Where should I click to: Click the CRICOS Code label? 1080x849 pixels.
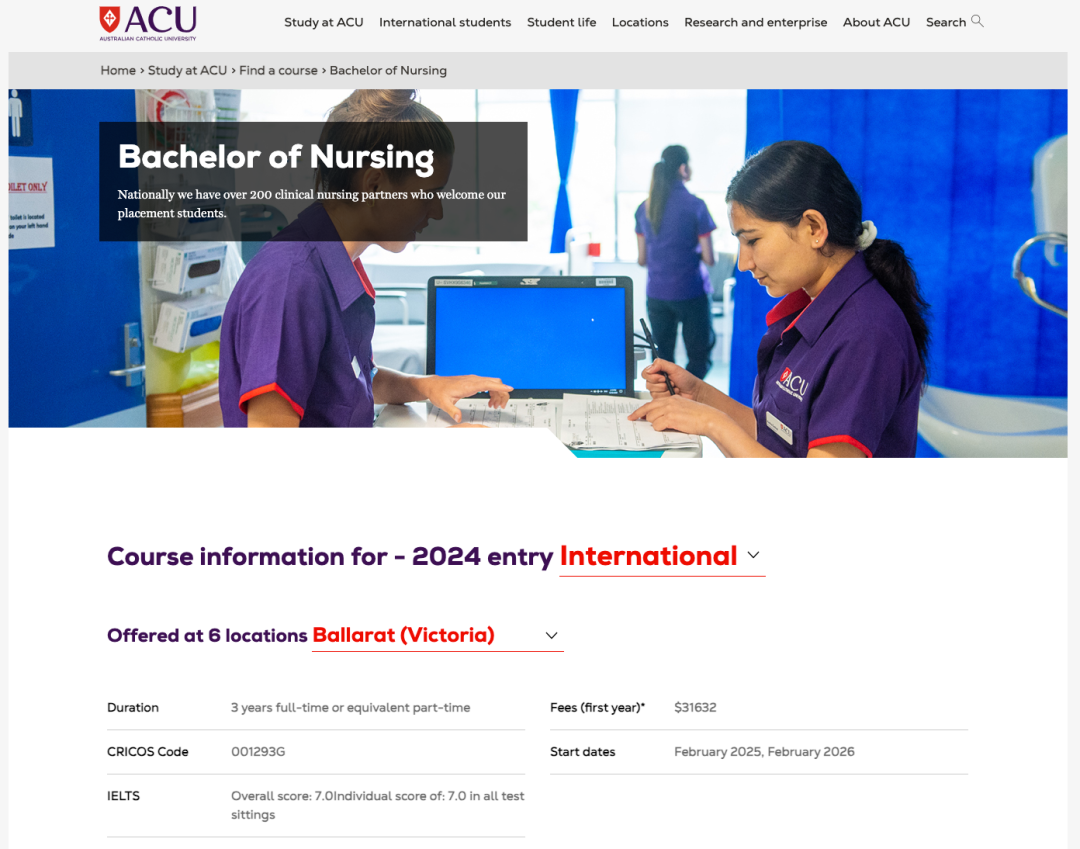point(147,752)
